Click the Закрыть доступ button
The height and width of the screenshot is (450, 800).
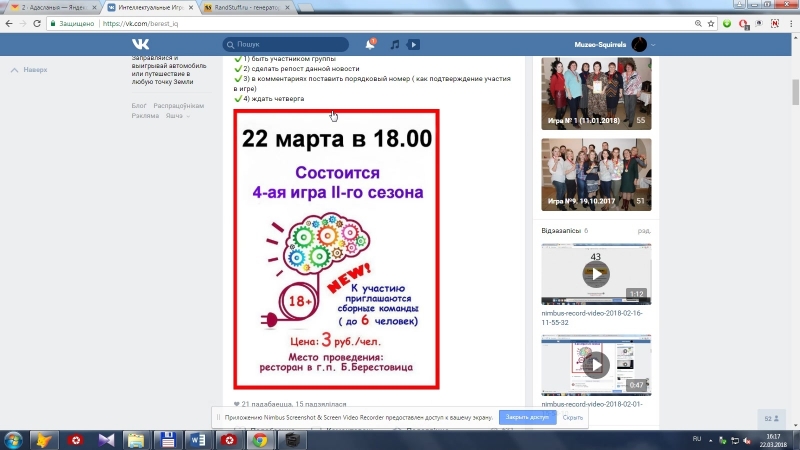(x=527, y=417)
